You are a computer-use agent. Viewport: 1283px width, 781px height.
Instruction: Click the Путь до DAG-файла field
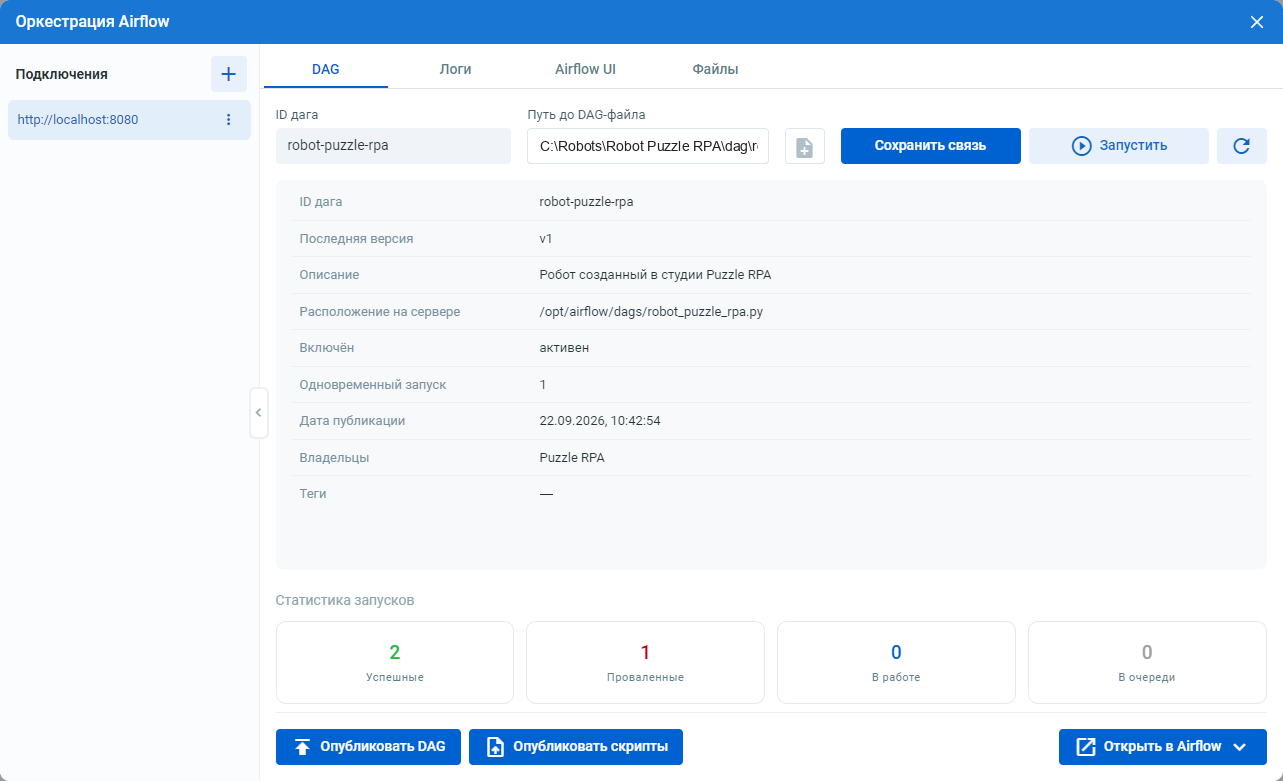[648, 146]
